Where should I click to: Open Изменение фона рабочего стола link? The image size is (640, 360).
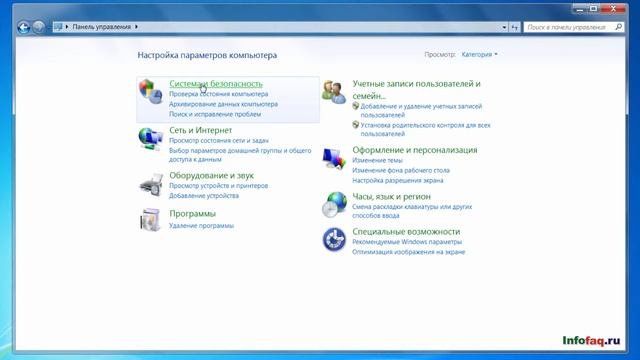click(401, 171)
